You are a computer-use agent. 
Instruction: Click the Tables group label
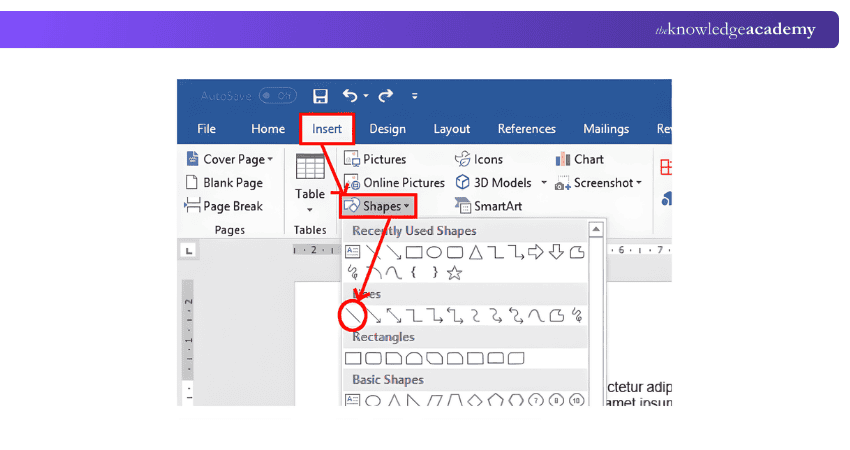coord(310,230)
